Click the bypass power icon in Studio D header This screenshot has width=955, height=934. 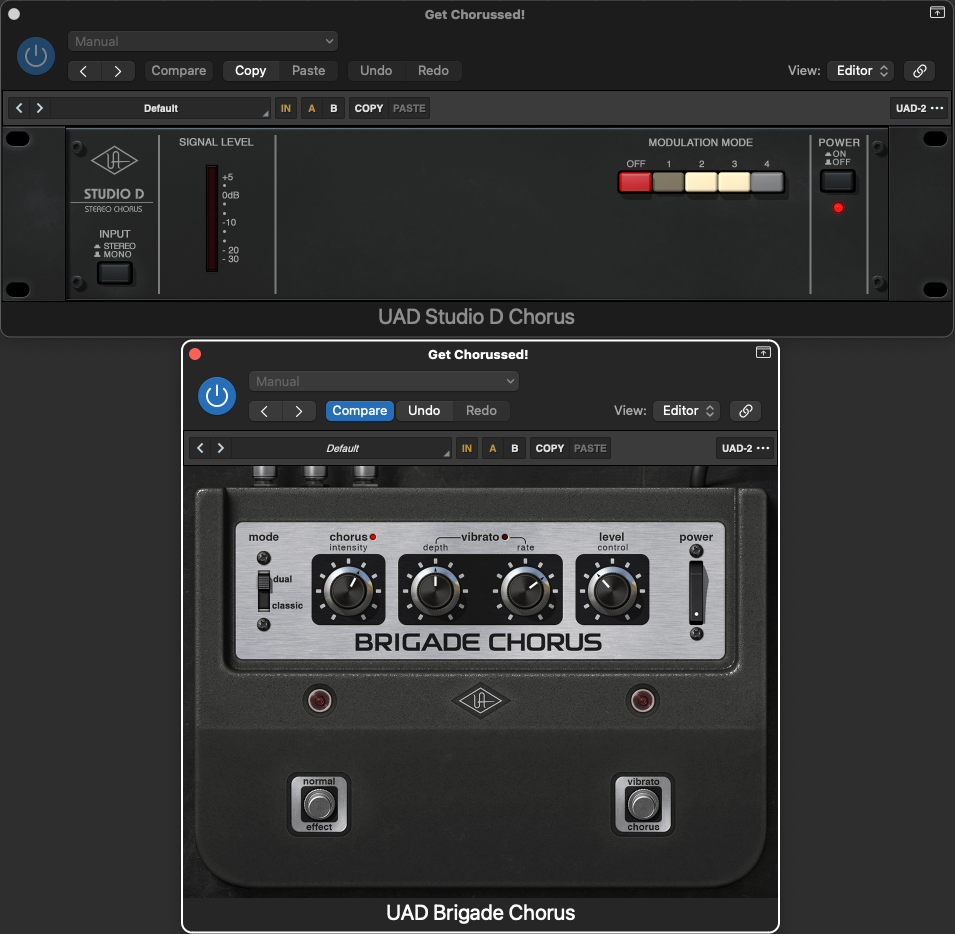[36, 56]
